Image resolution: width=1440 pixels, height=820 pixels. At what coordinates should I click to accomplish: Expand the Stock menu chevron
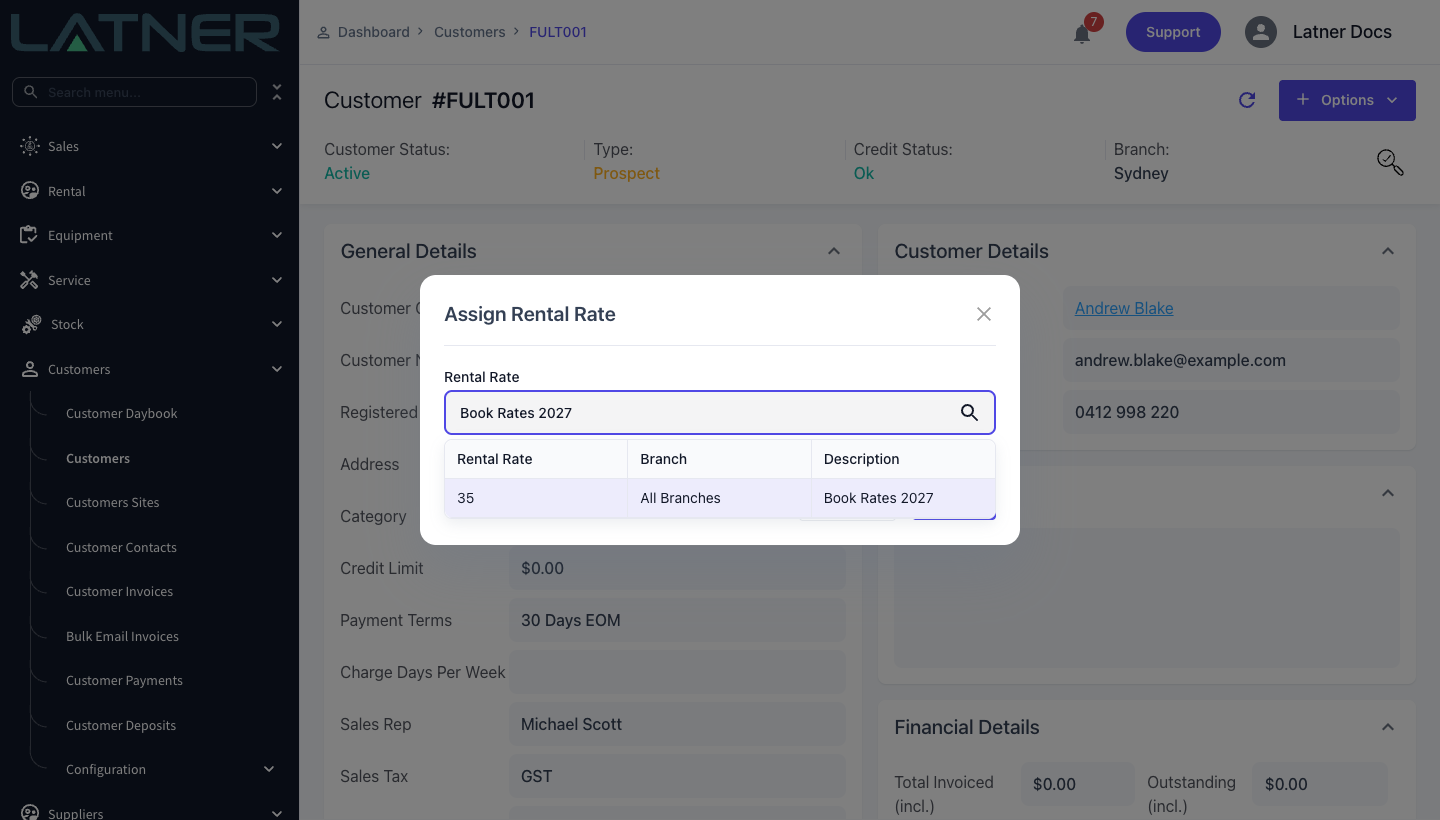click(x=277, y=324)
